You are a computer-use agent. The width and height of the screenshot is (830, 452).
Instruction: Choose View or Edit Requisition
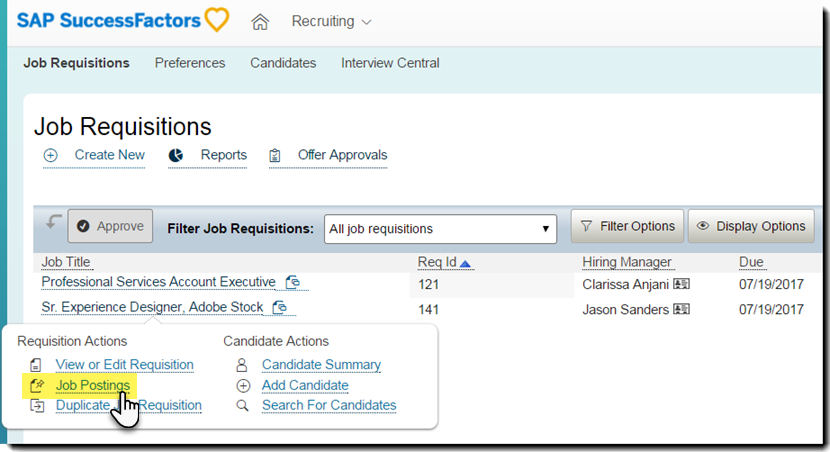(x=124, y=365)
